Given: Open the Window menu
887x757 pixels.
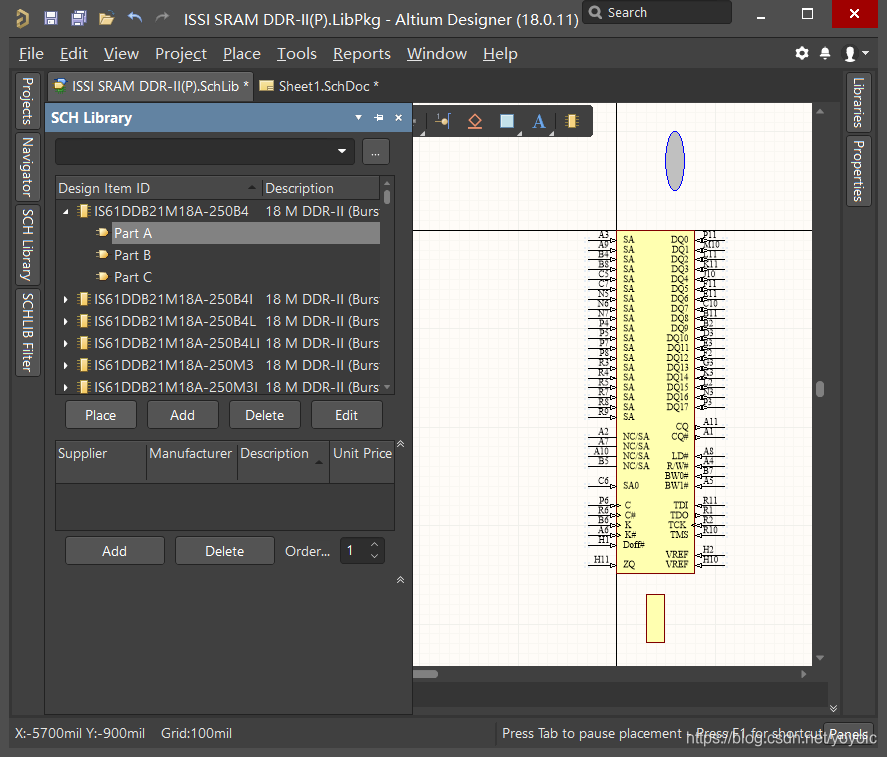Looking at the screenshot, I should (437, 54).
